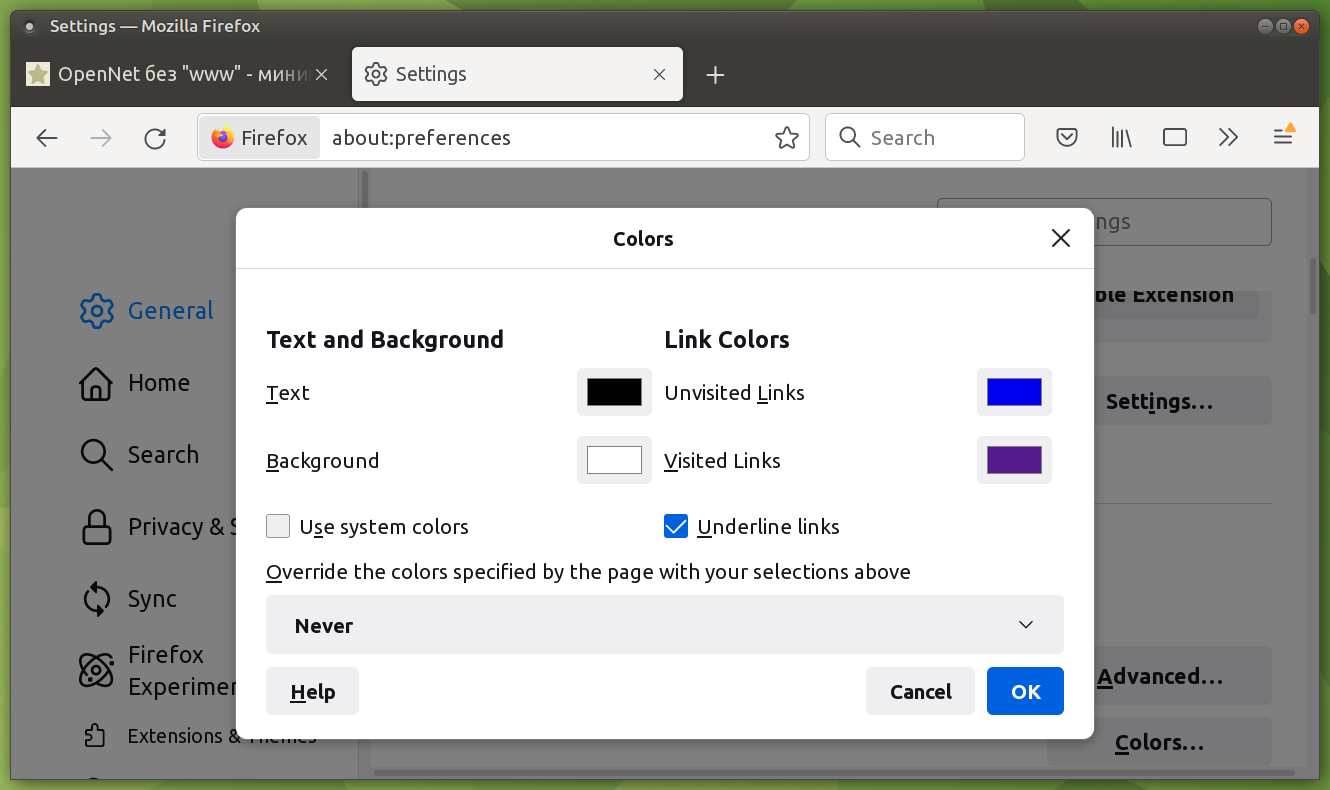
Task: Expand the toolbar overflow chevron
Action: coord(1229,138)
